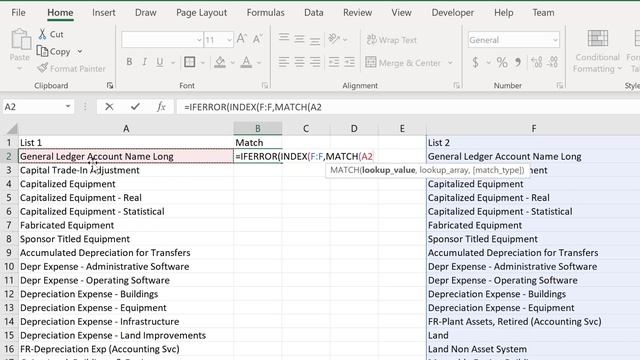Viewport: 640px width, 360px height.
Task: Open the File tab
Action: click(x=18, y=13)
